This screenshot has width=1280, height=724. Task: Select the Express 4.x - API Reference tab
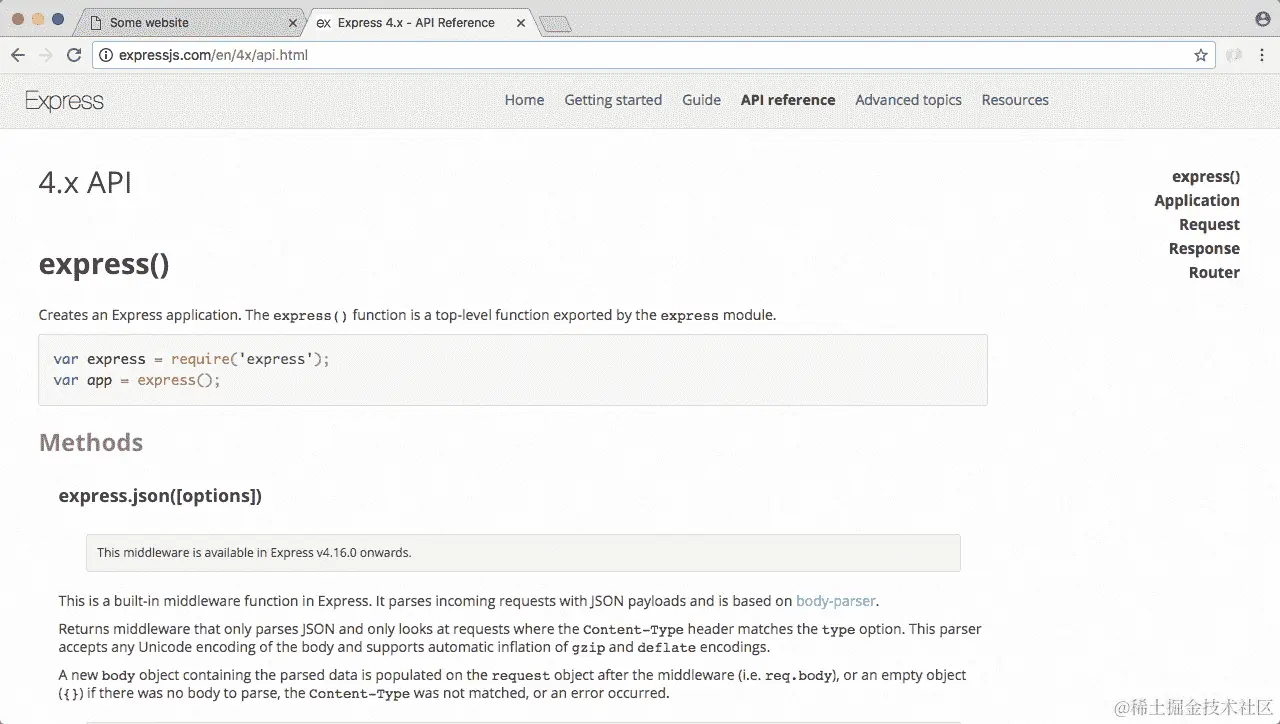pos(420,22)
